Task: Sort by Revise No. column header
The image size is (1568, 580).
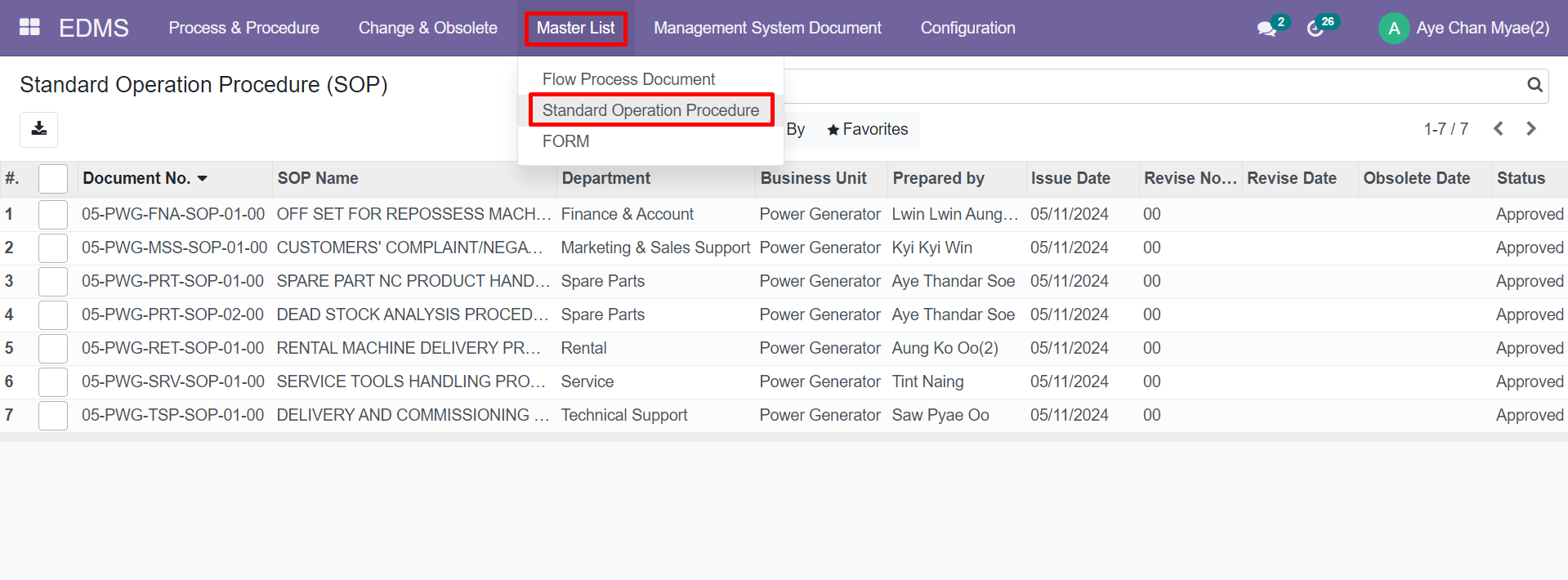Action: point(1191,178)
